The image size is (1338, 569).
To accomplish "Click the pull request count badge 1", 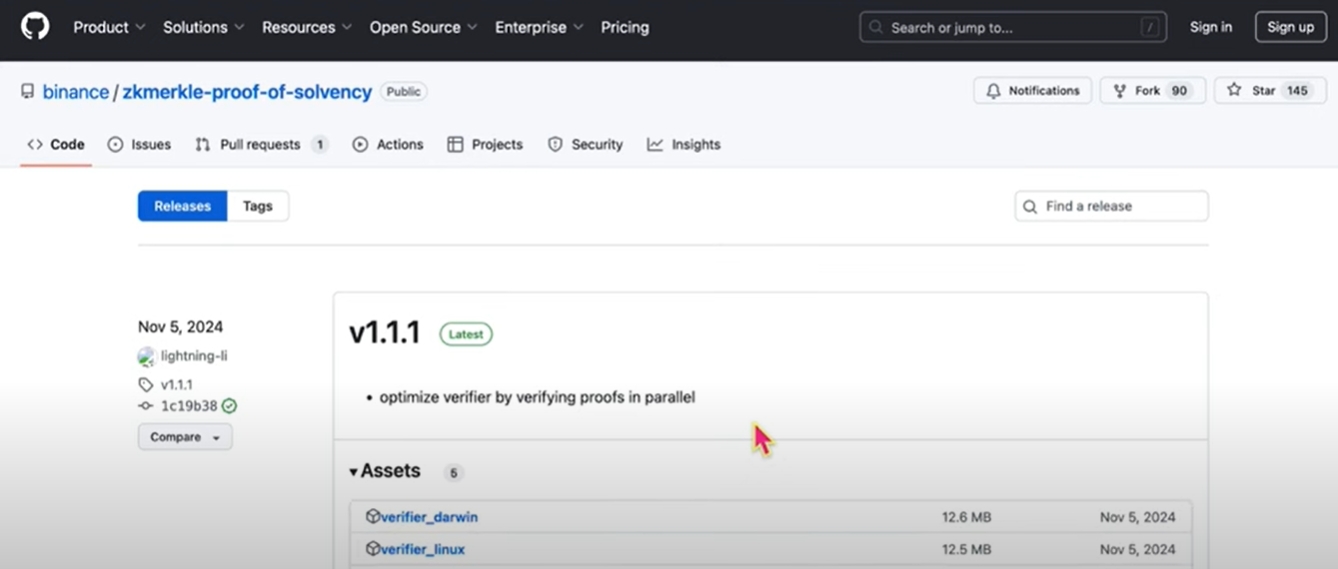I will coord(320,145).
